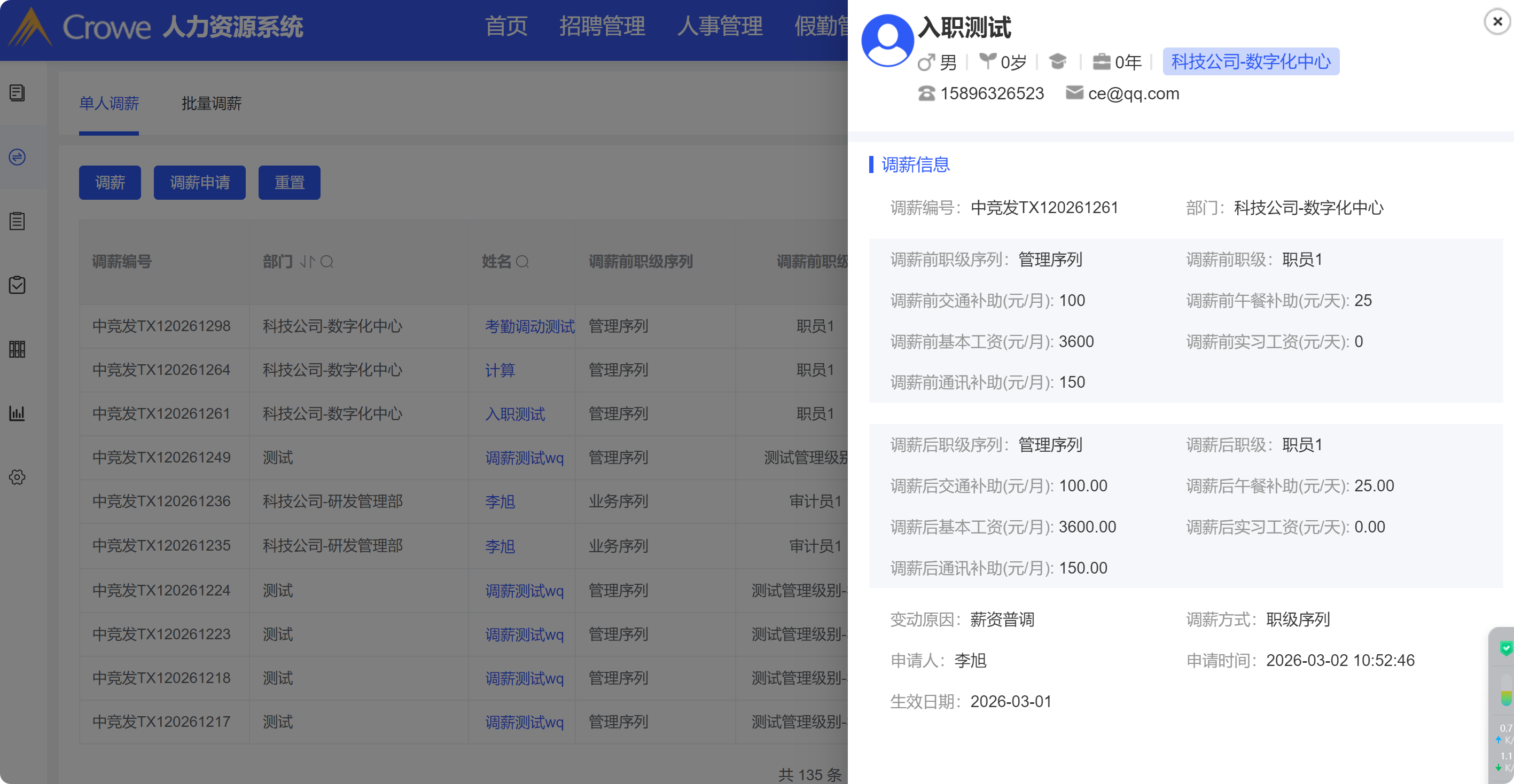This screenshot has height=784, width=1514.
Task: Open employee link 考勤调动测试
Action: click(529, 326)
